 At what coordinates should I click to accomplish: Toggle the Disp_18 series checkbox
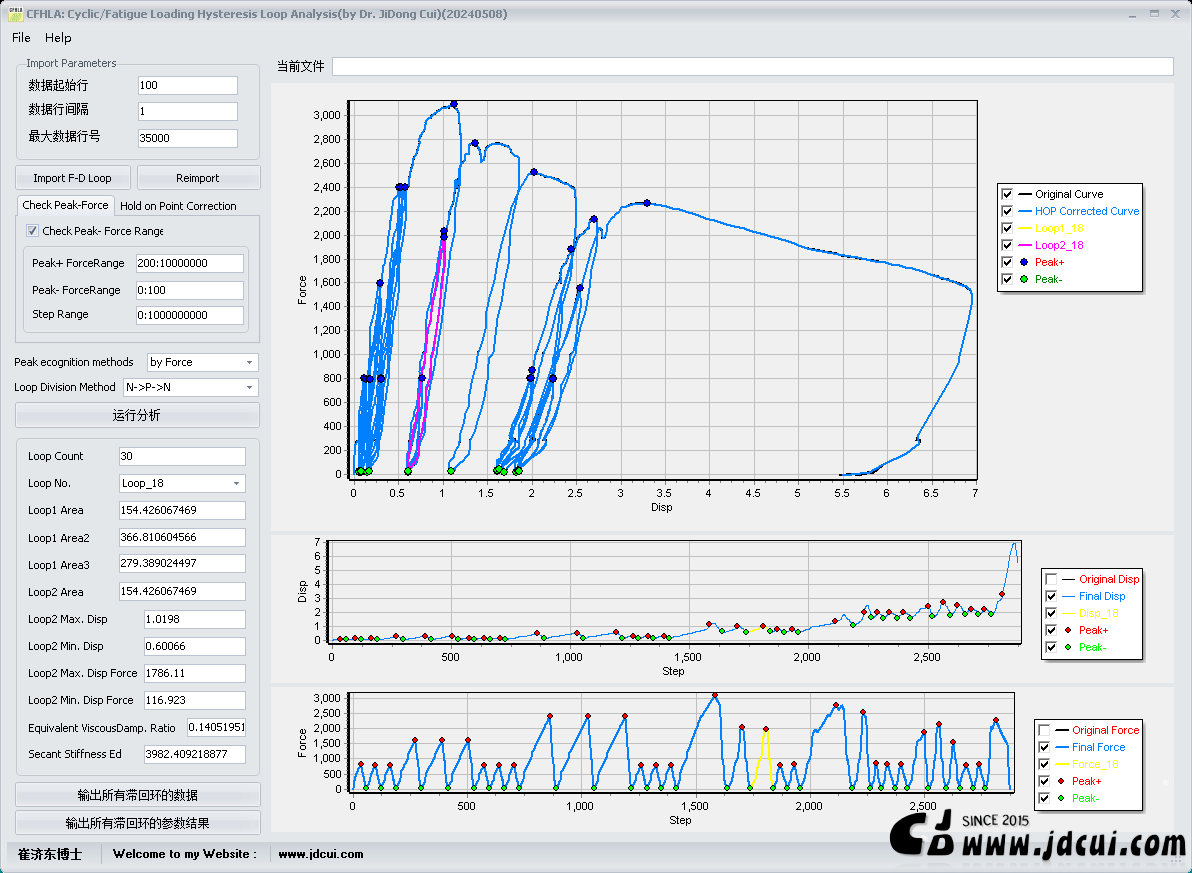[1051, 613]
